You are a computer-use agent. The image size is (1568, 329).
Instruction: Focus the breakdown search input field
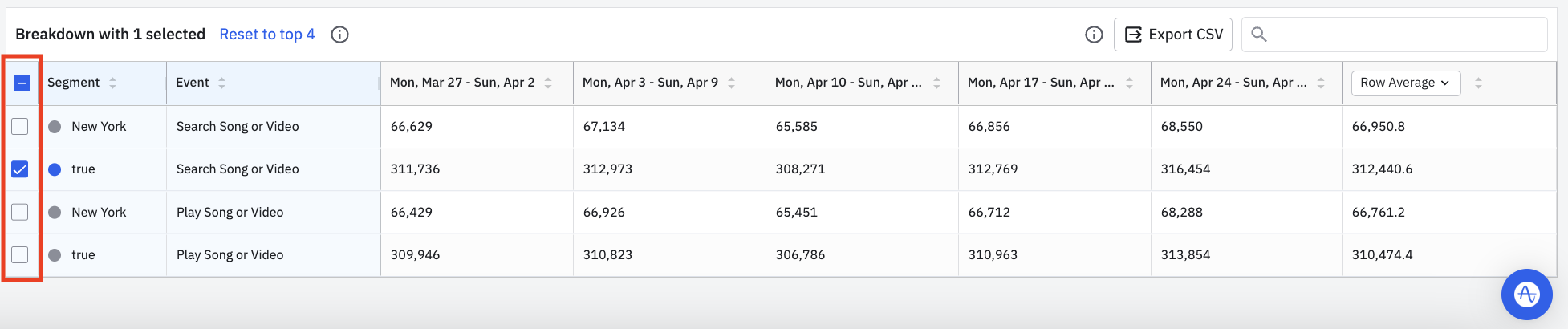point(1404,35)
